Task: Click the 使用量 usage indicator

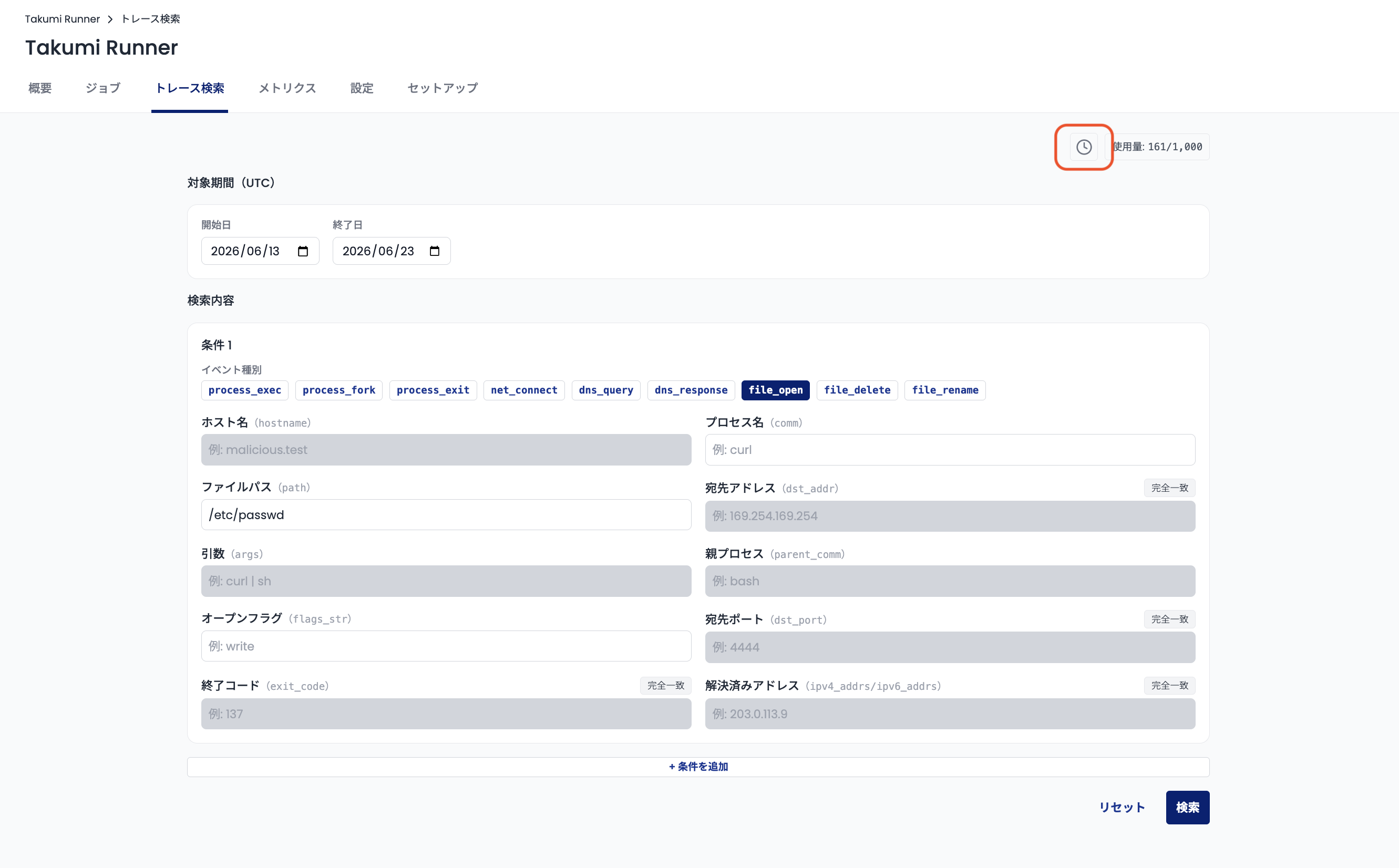Action: (1157, 147)
